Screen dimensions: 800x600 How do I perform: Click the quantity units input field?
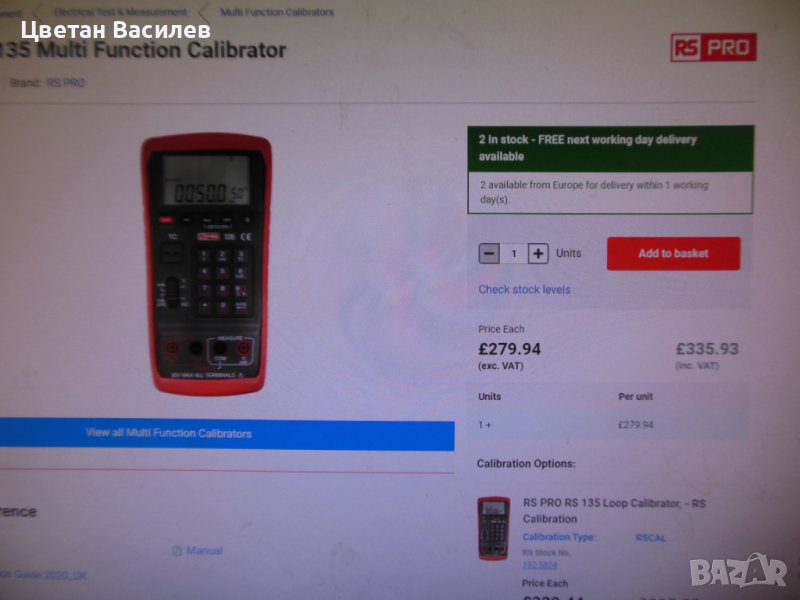(514, 254)
